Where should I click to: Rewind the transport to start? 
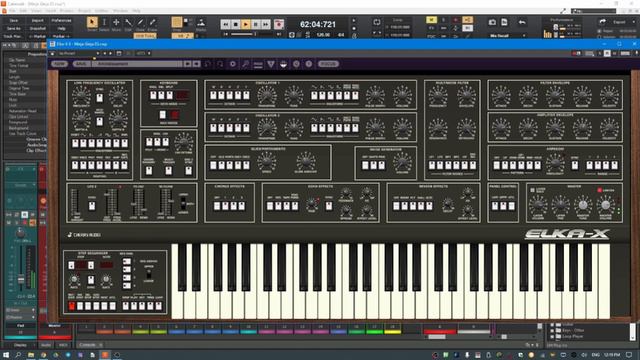[x=225, y=24]
